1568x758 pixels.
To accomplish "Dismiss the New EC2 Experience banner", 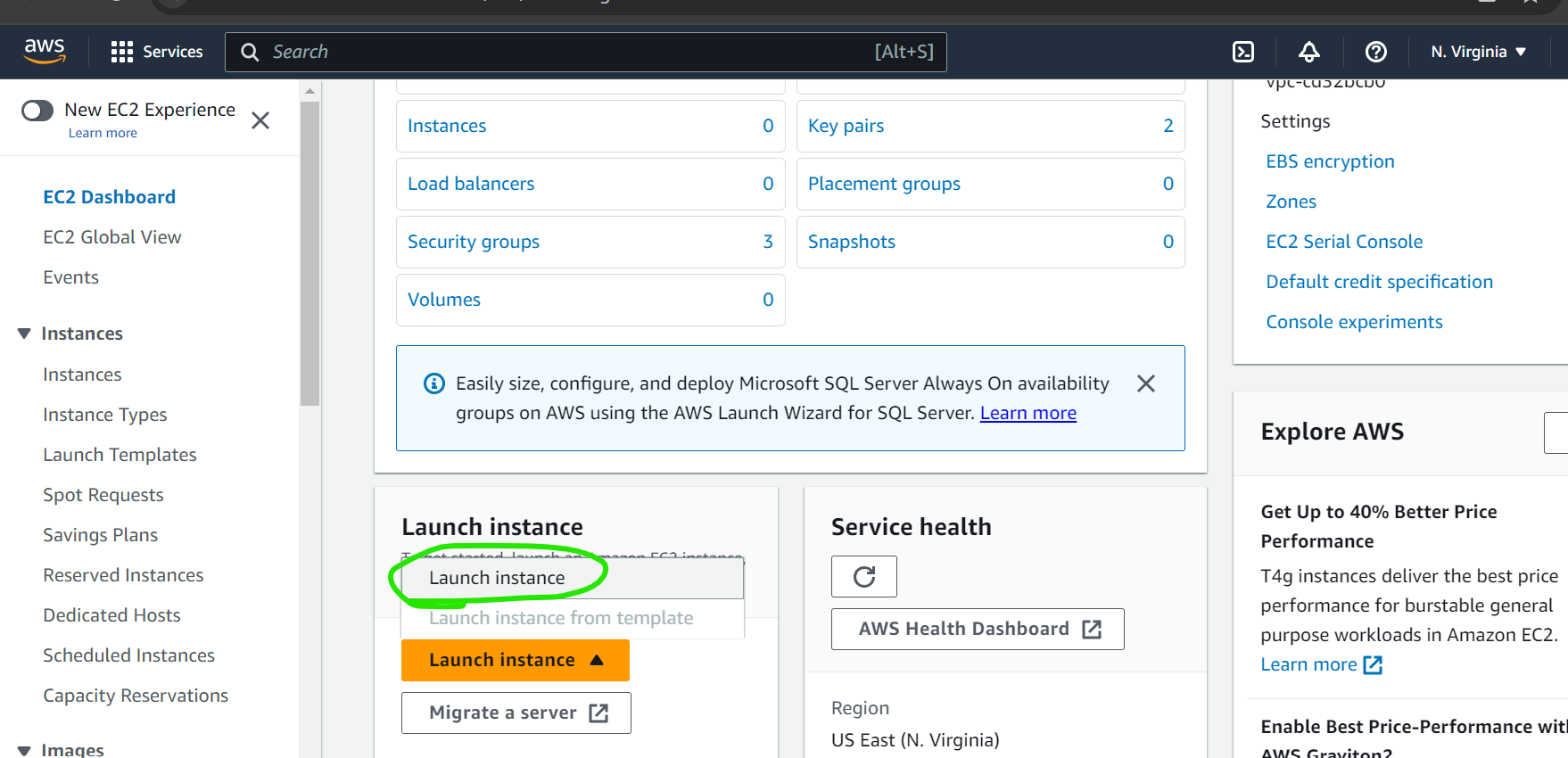I will pyautogui.click(x=260, y=120).
